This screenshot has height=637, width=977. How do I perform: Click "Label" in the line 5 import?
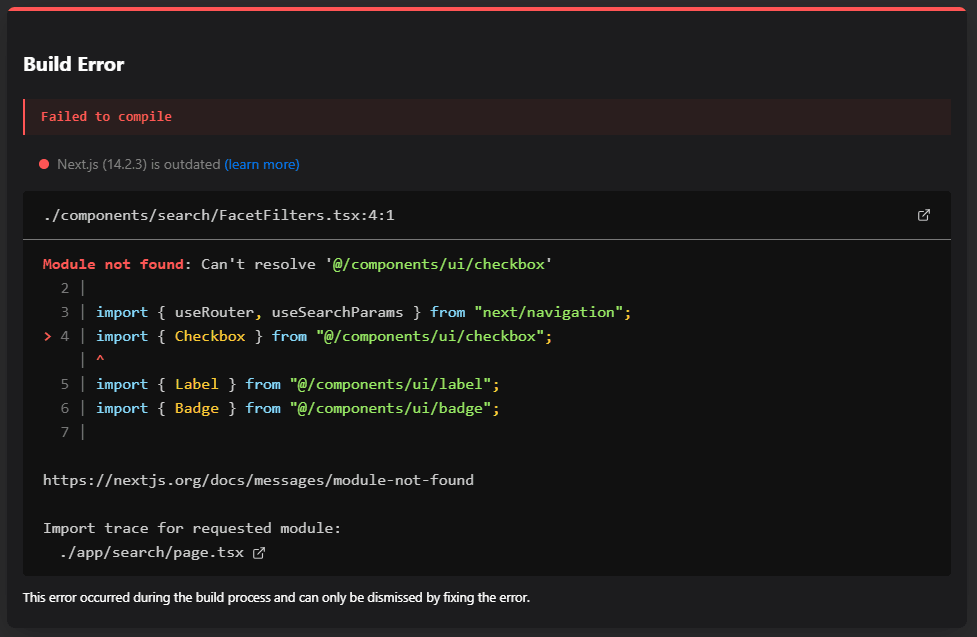(x=197, y=384)
